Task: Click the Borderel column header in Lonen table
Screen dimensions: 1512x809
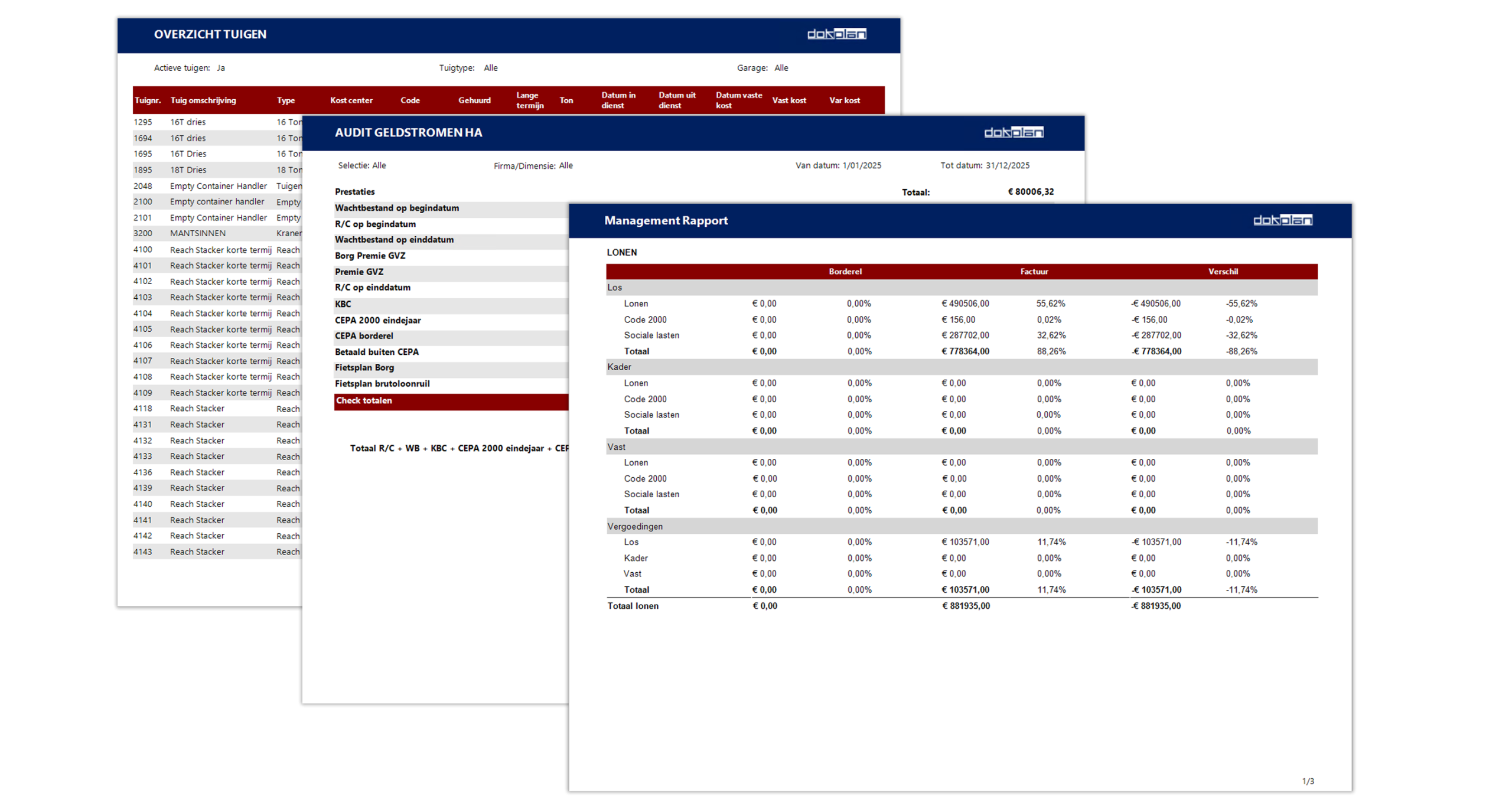Action: (x=845, y=272)
